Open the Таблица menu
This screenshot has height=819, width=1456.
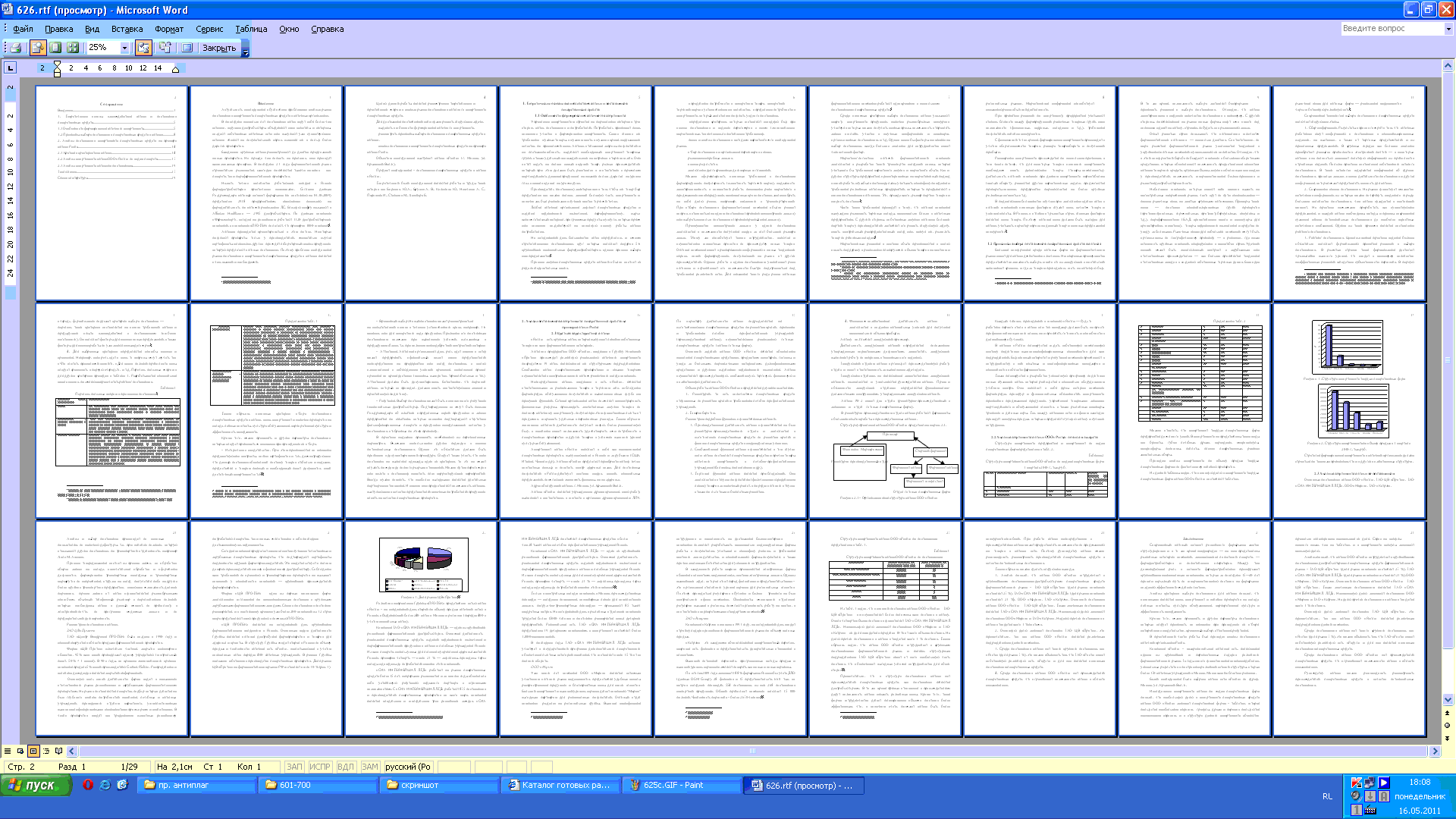pyautogui.click(x=251, y=29)
